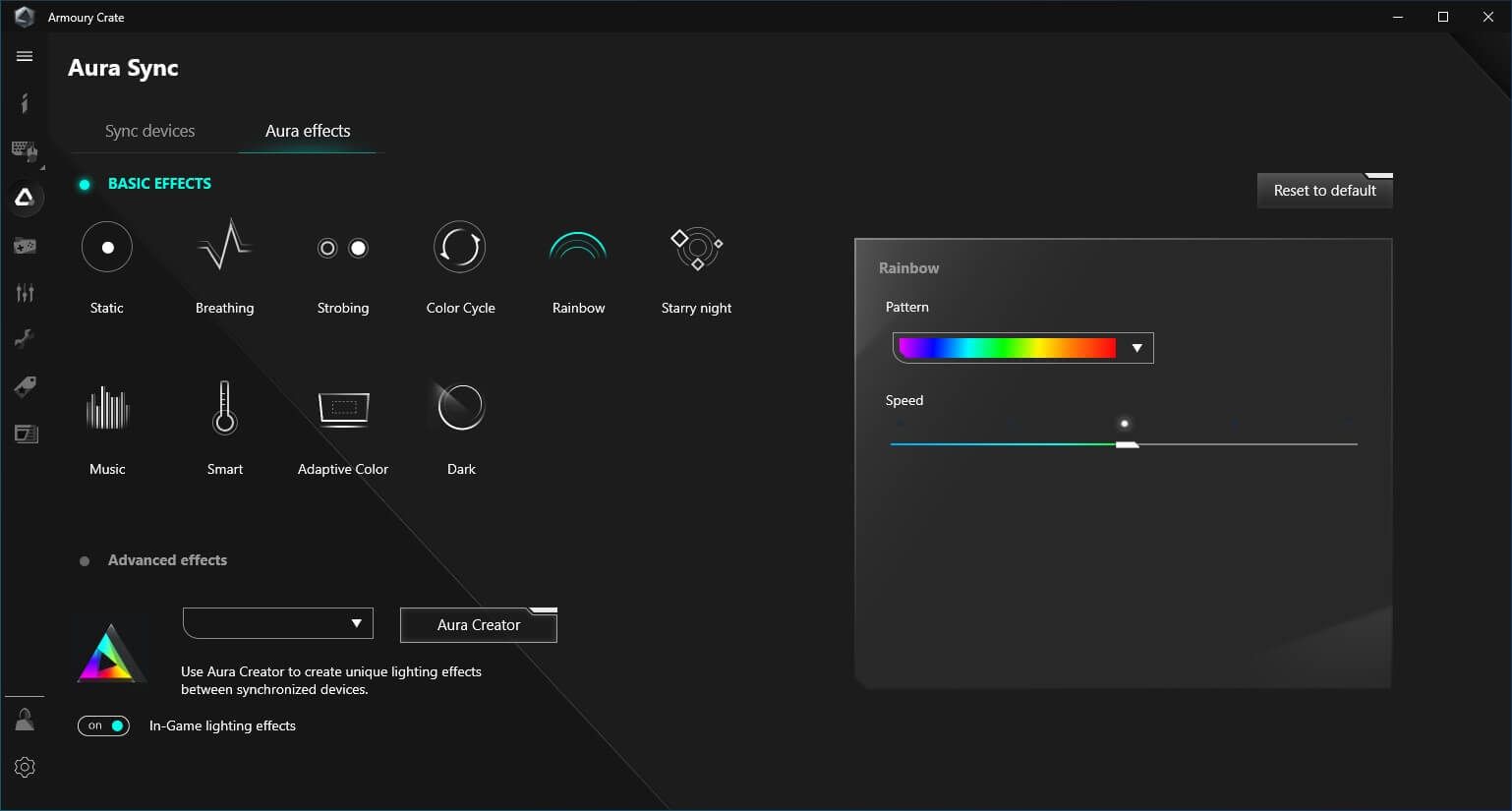Click the Speed slider handle
The image size is (1512, 811).
(1127, 444)
